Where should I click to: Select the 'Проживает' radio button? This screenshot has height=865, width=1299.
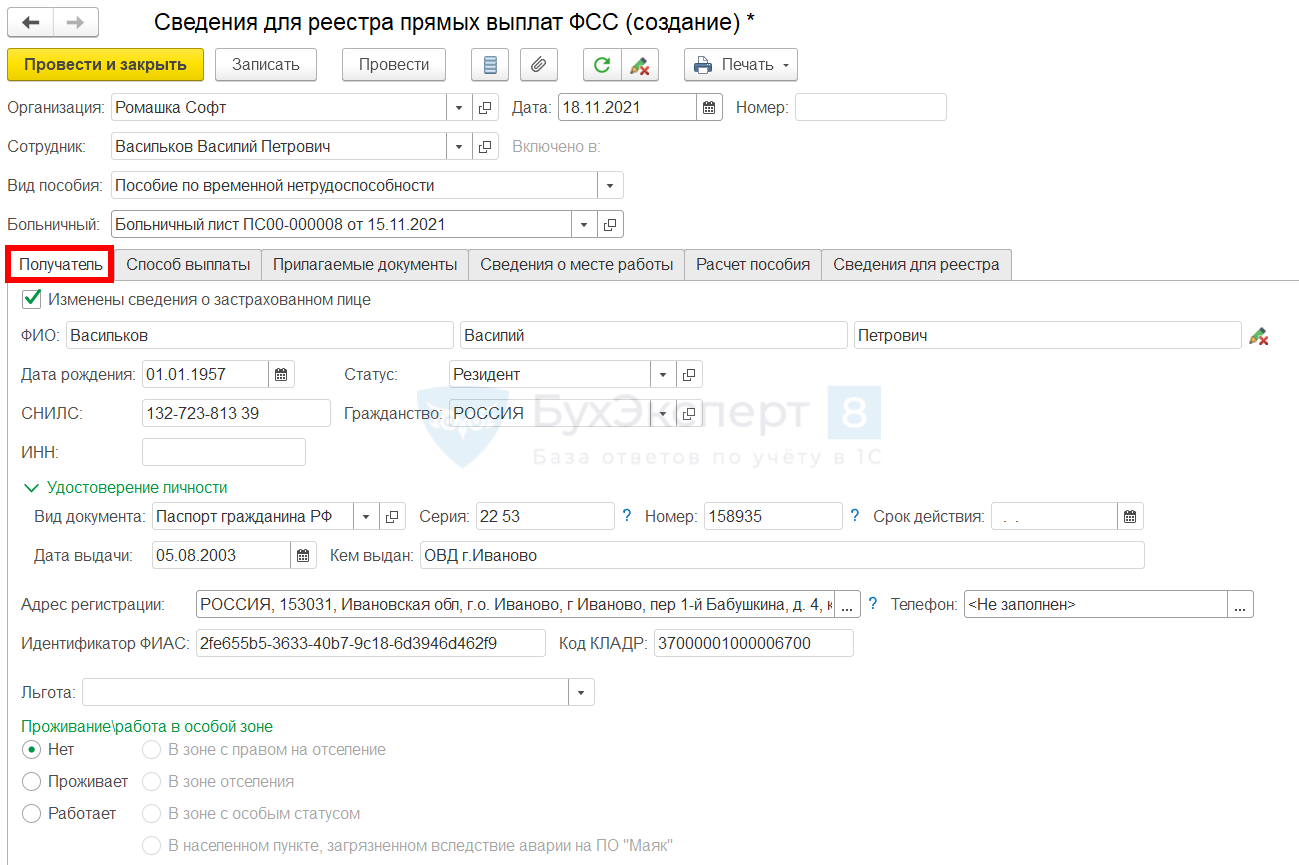(x=32, y=781)
